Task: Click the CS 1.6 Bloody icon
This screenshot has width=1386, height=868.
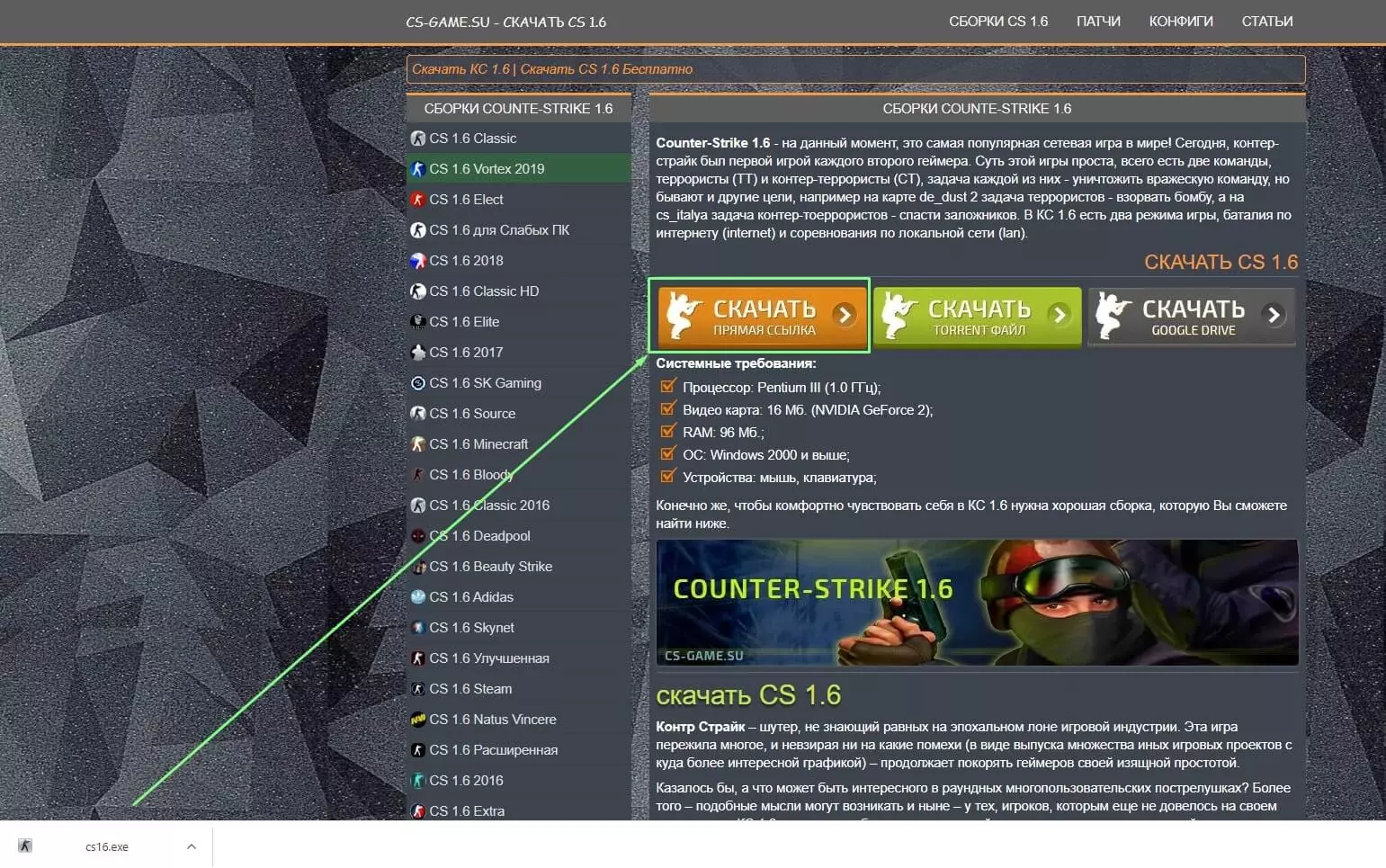Action: (x=417, y=475)
